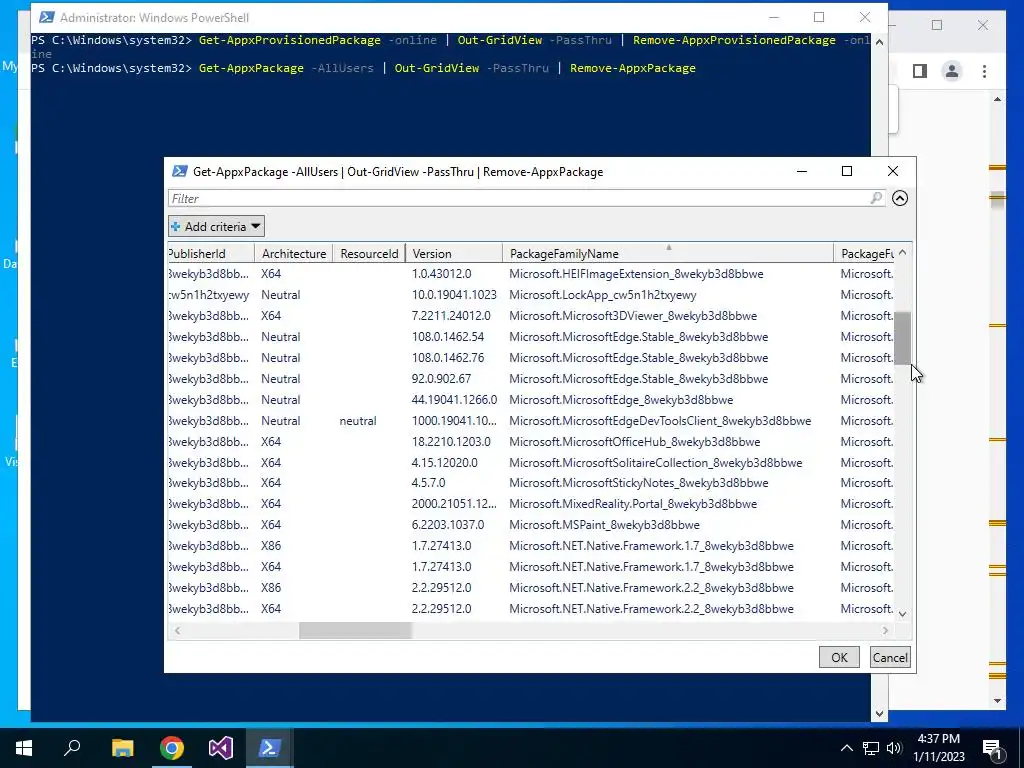This screenshot has height=768, width=1024.
Task: Close the Out-GridView dialog window
Action: pyautogui.click(x=893, y=171)
